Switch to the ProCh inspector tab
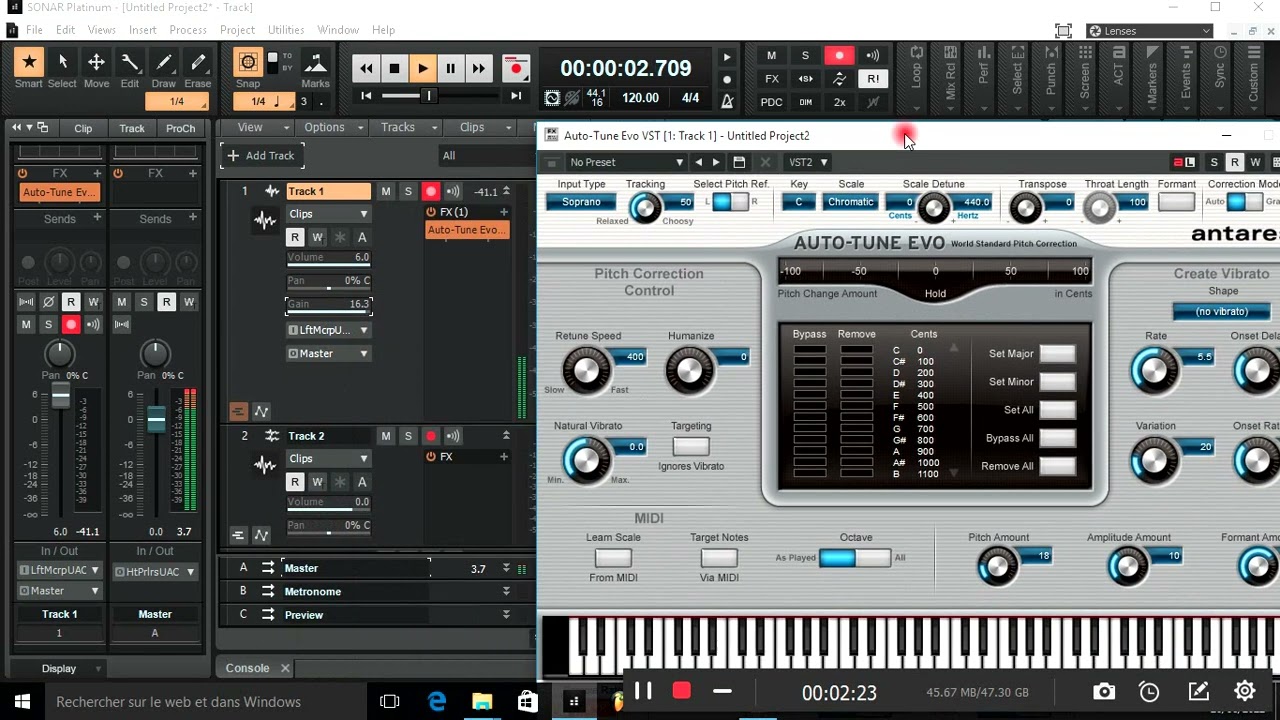This screenshot has height=720, width=1280. click(x=181, y=128)
